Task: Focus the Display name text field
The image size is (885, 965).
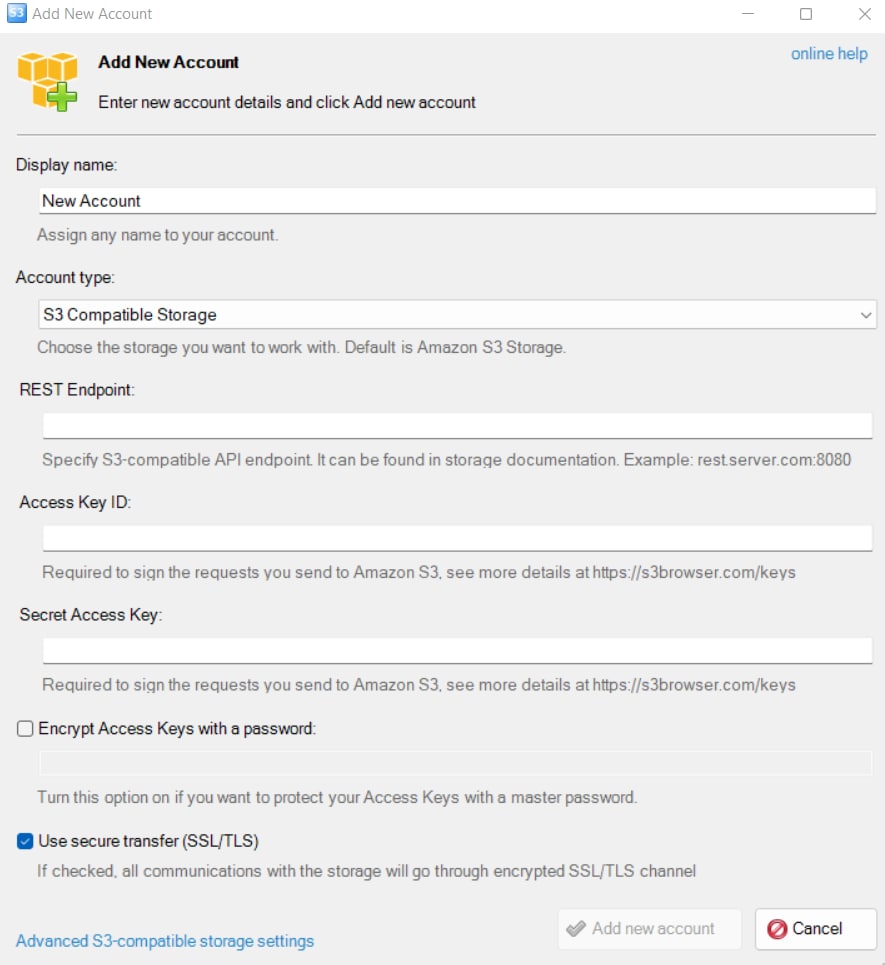Action: (457, 201)
